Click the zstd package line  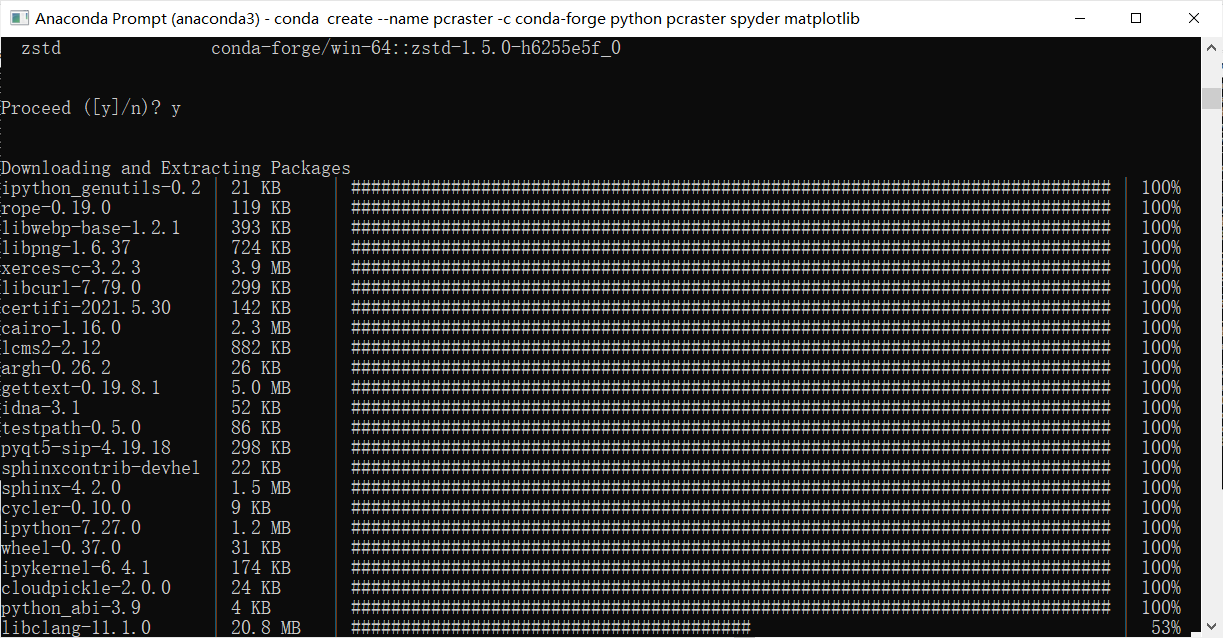pyautogui.click(x=321, y=48)
